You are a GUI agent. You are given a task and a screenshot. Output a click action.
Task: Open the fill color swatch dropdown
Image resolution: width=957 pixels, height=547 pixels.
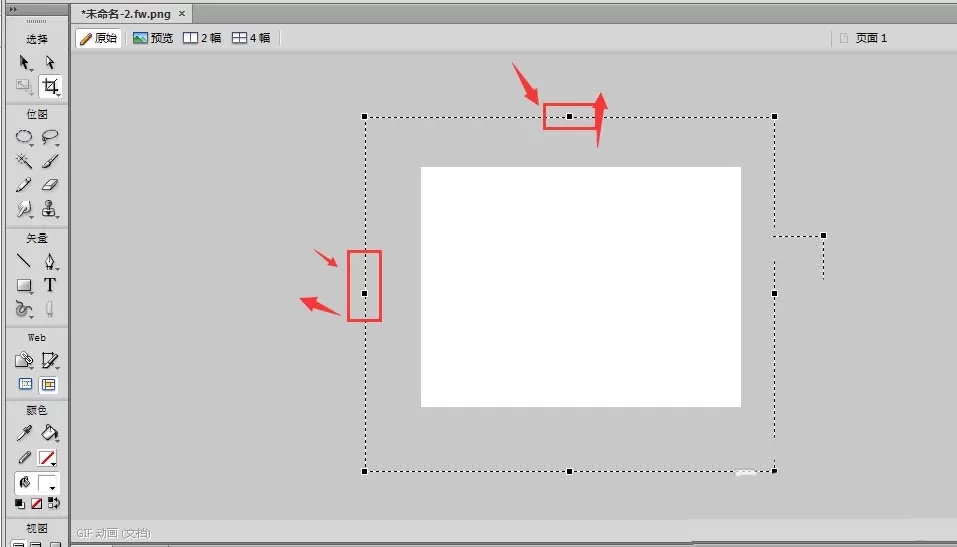click(x=48, y=484)
